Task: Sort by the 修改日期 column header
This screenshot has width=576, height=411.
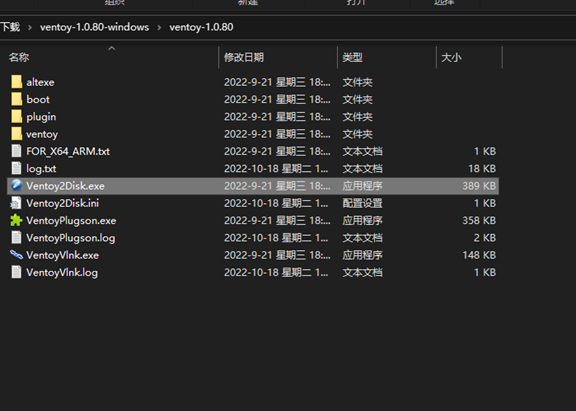Action: click(x=244, y=57)
